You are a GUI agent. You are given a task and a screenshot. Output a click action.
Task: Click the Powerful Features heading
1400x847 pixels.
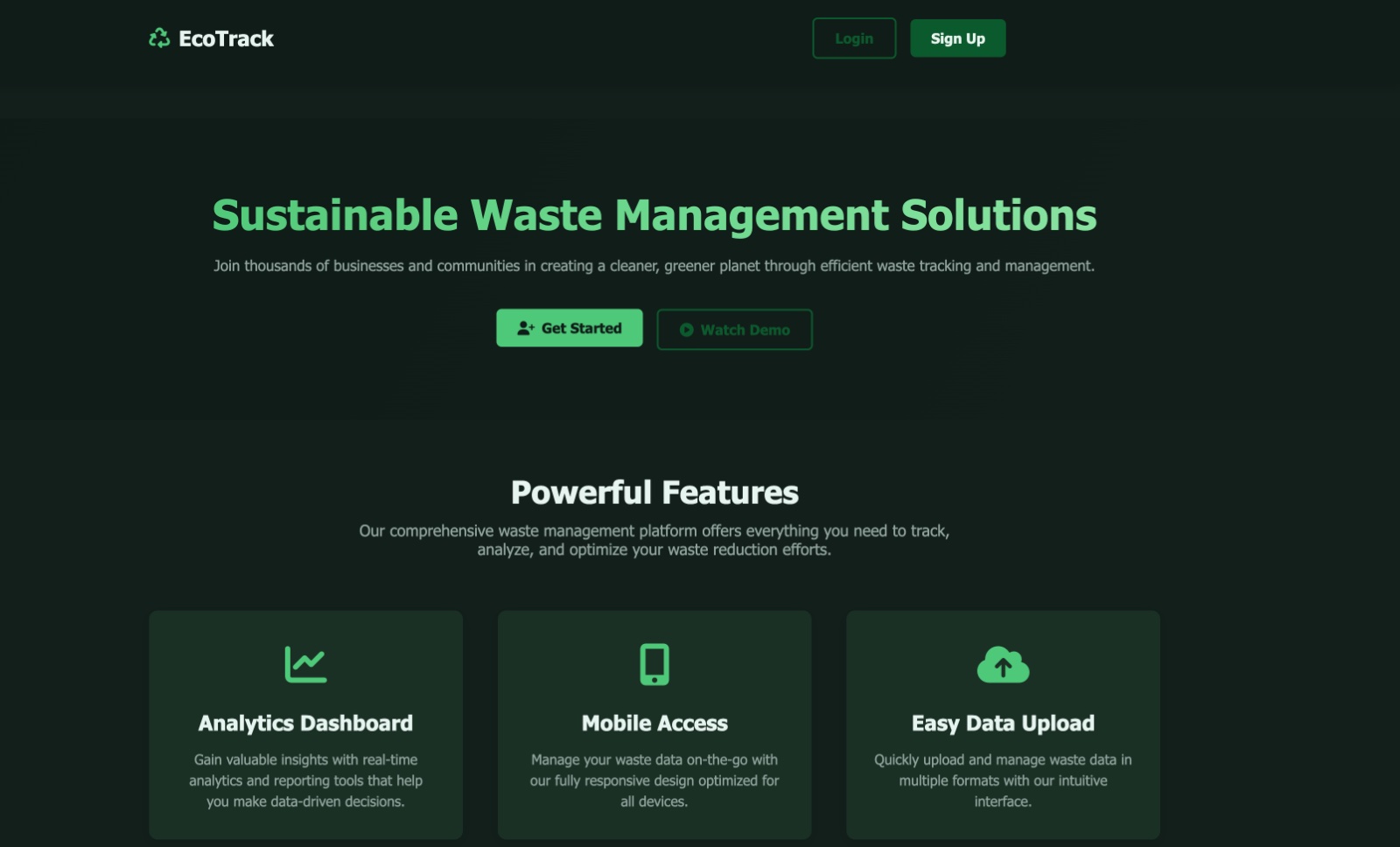(654, 493)
